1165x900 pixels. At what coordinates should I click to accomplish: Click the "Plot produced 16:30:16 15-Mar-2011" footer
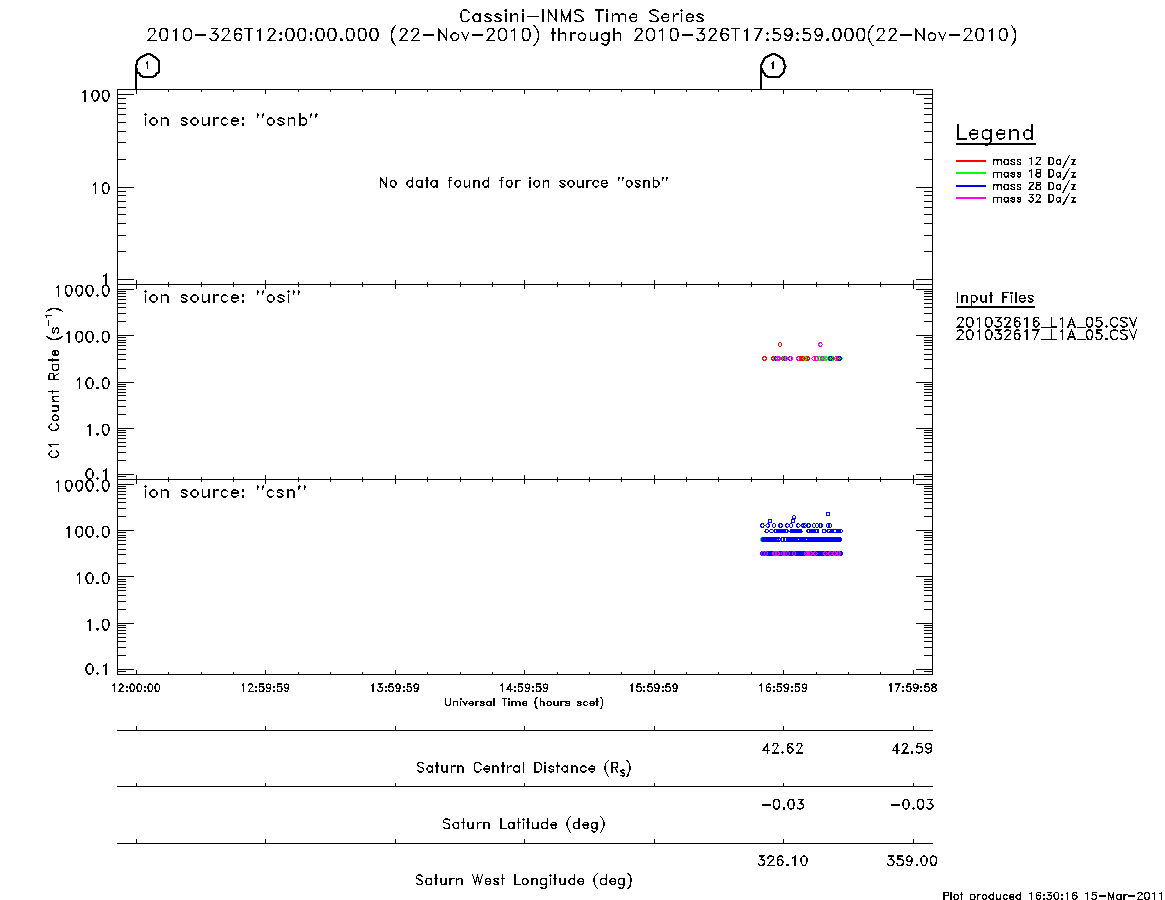click(1052, 895)
